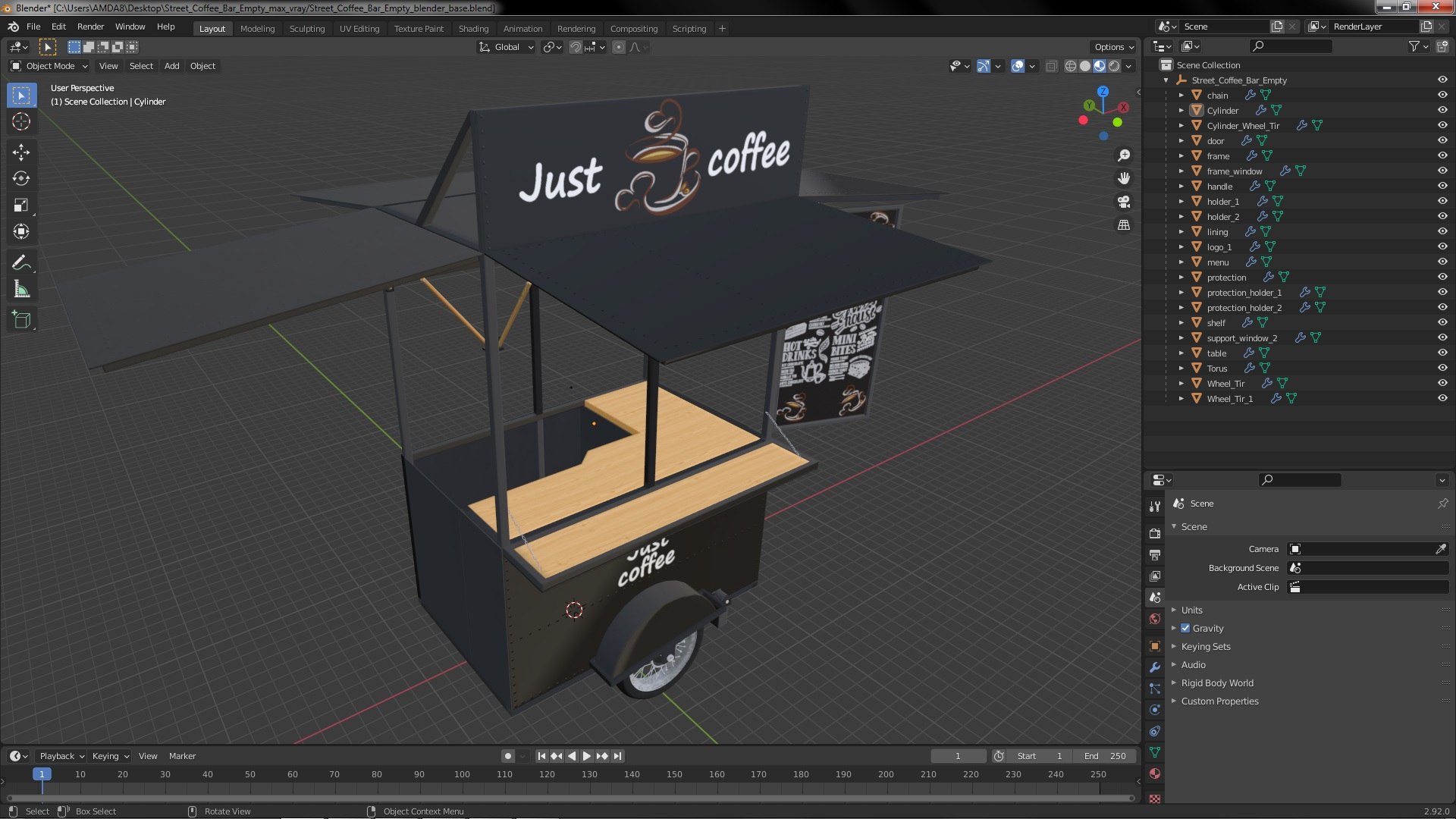Select the Add Cube tool
Image resolution: width=1456 pixels, height=819 pixels.
(21, 320)
